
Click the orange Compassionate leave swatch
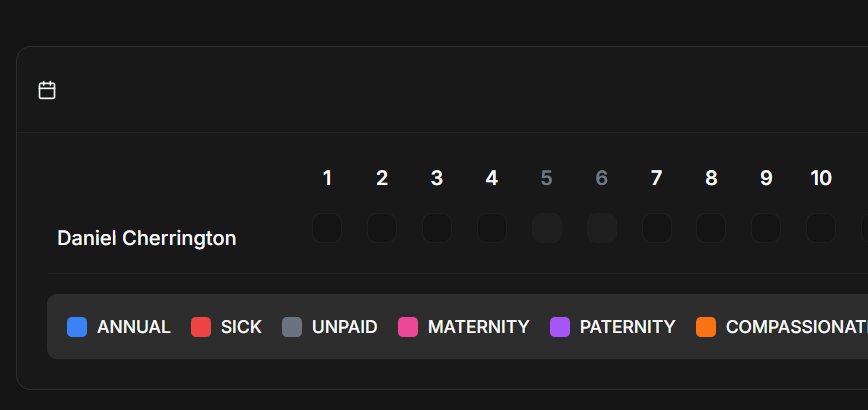pos(706,327)
